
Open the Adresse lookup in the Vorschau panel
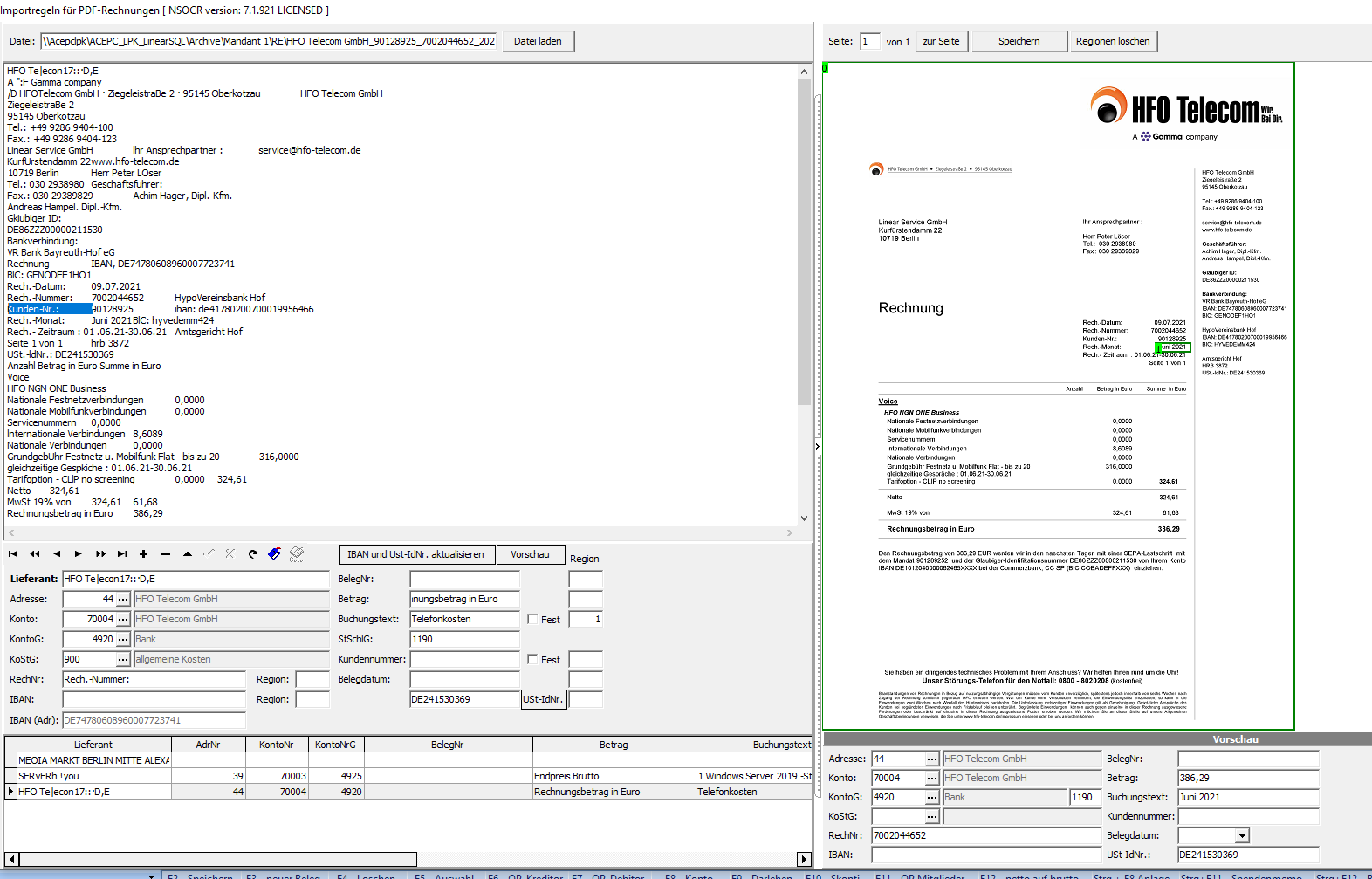point(932,759)
